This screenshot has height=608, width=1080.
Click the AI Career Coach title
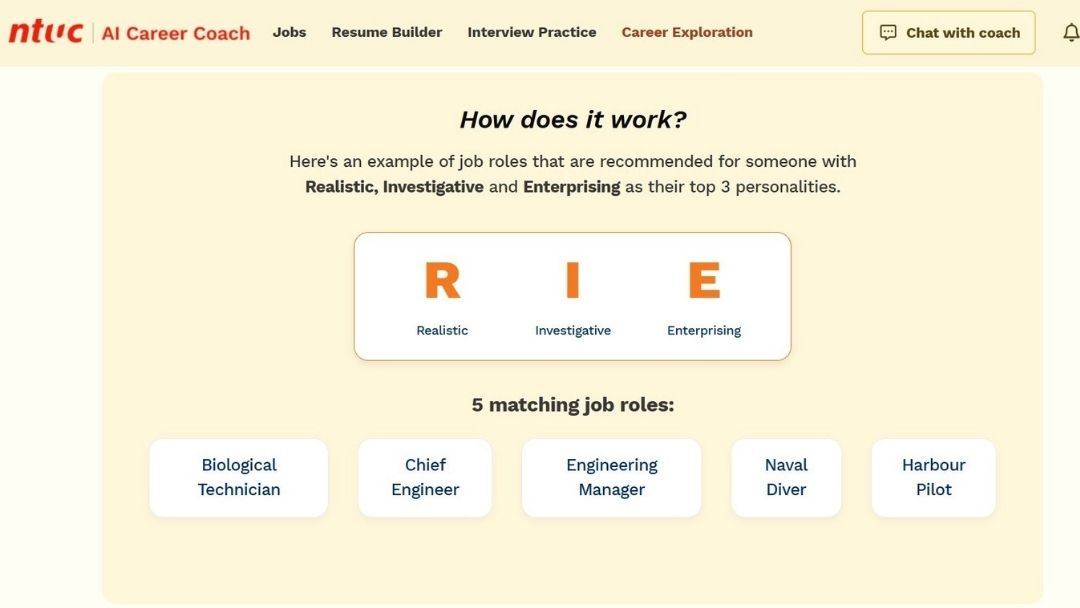(x=175, y=33)
